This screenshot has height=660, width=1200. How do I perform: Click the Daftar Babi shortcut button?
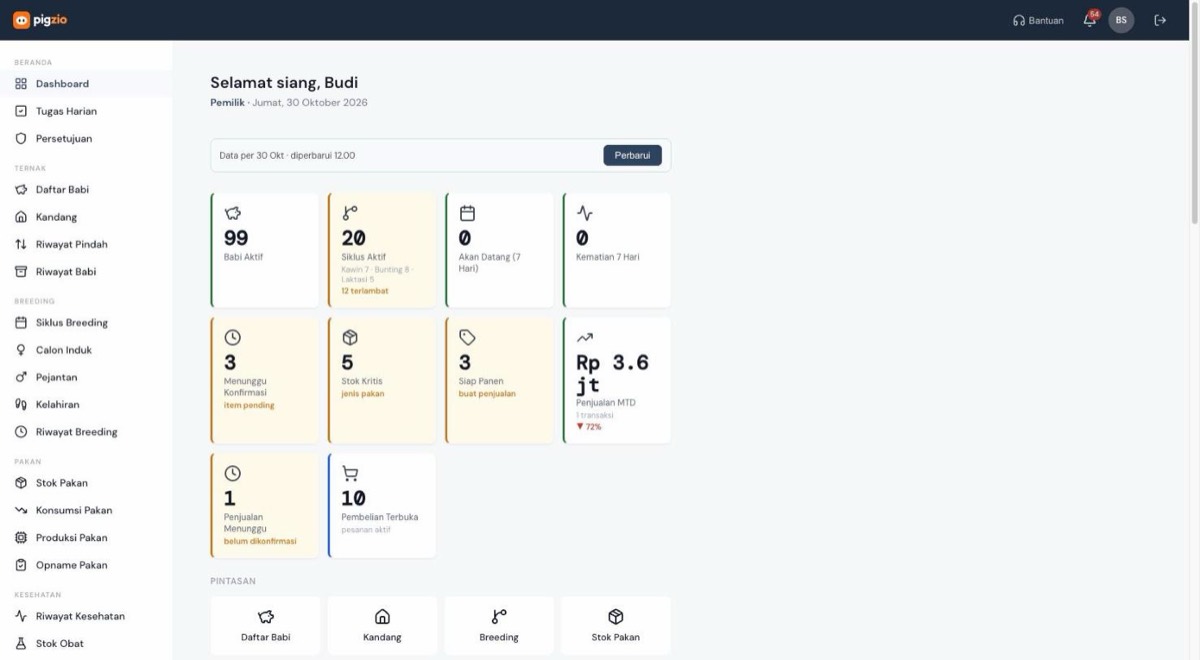265,626
